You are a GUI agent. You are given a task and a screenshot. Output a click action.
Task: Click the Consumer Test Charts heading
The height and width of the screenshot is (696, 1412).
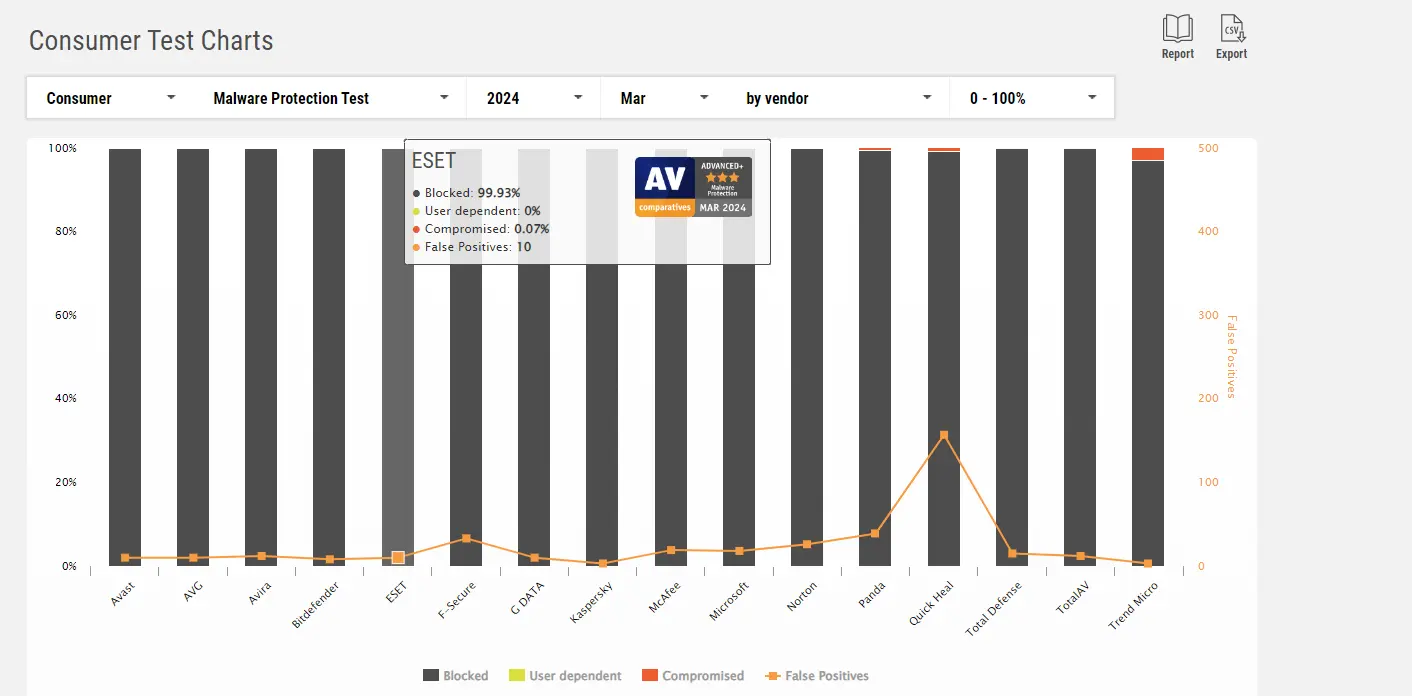point(151,41)
